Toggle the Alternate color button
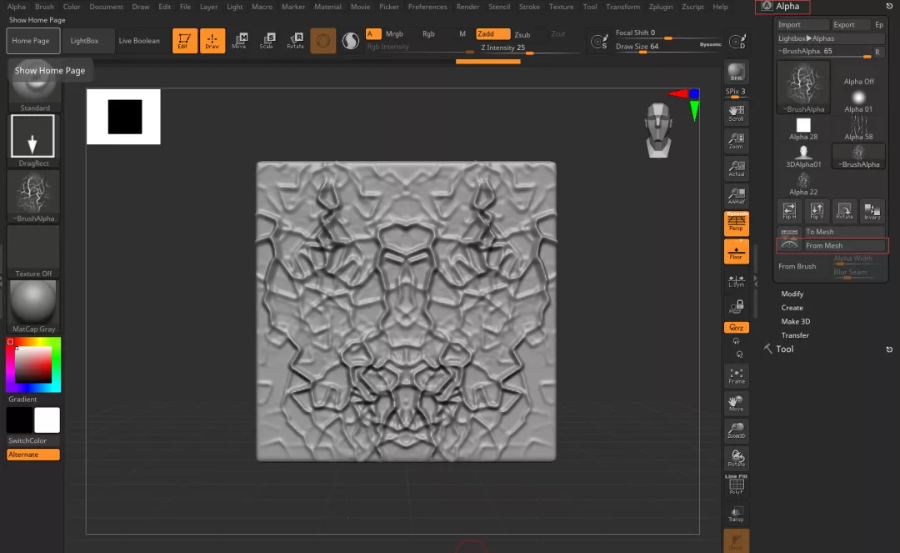Image resolution: width=900 pixels, height=553 pixels. (33, 454)
